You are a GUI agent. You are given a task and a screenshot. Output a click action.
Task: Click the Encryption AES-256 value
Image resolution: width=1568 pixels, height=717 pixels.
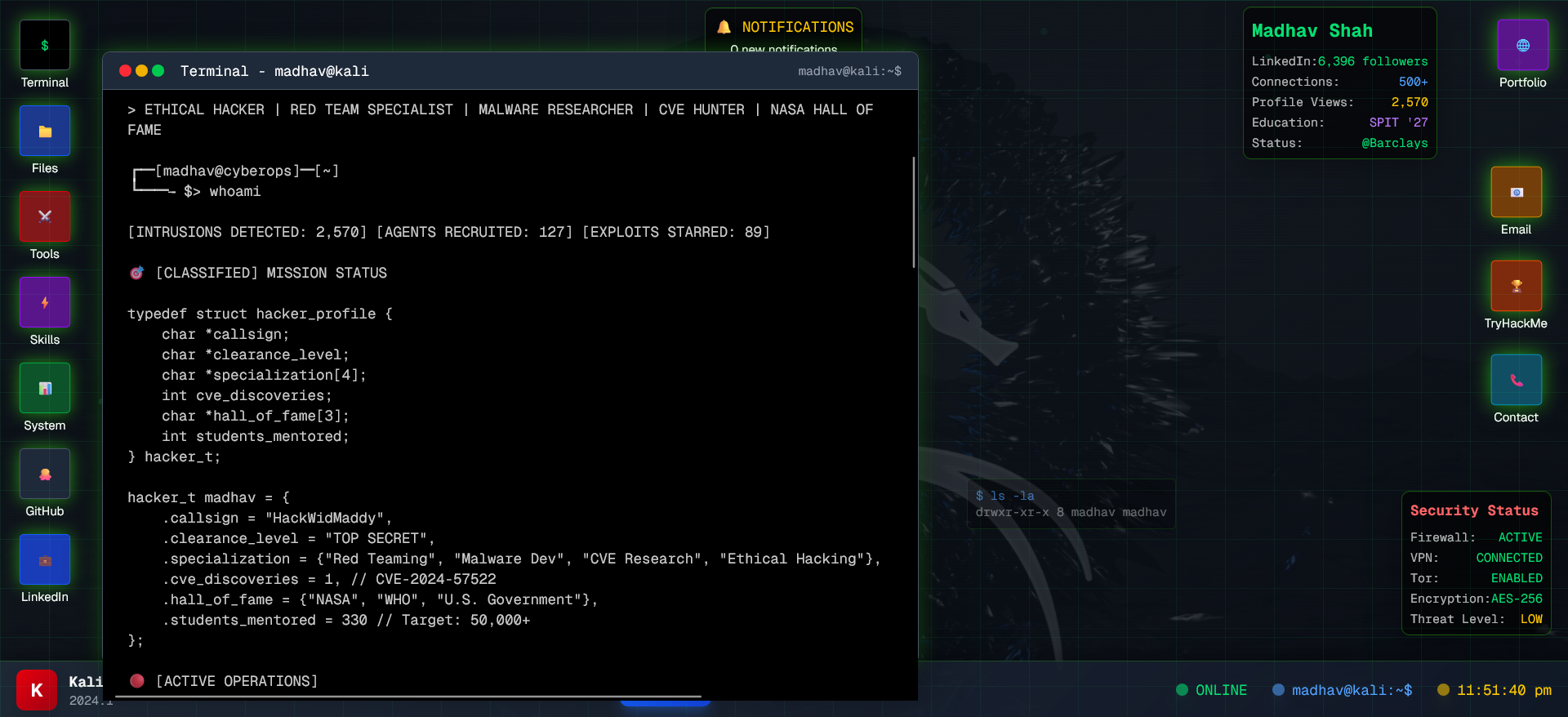click(1517, 599)
